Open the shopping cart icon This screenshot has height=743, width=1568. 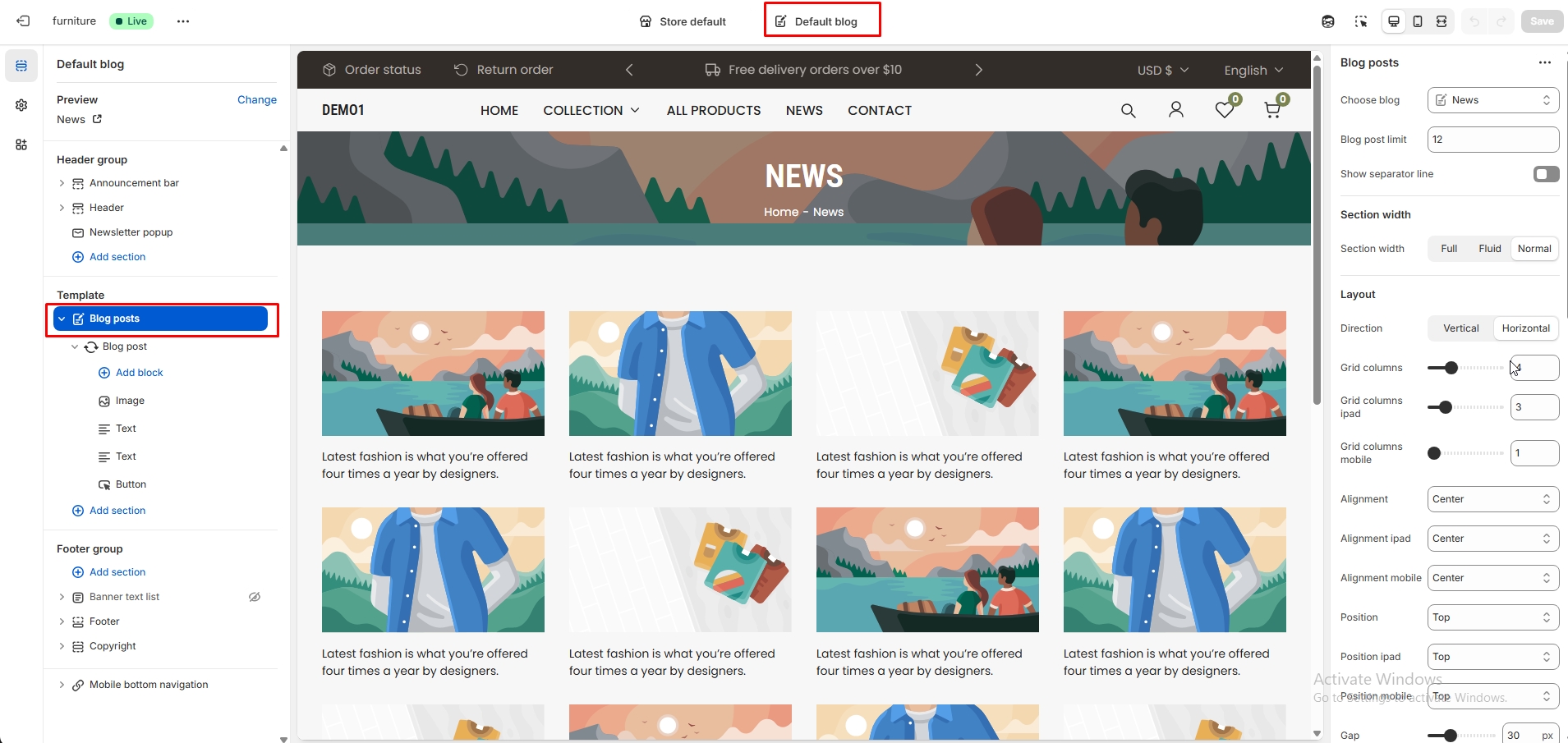pos(1272,110)
